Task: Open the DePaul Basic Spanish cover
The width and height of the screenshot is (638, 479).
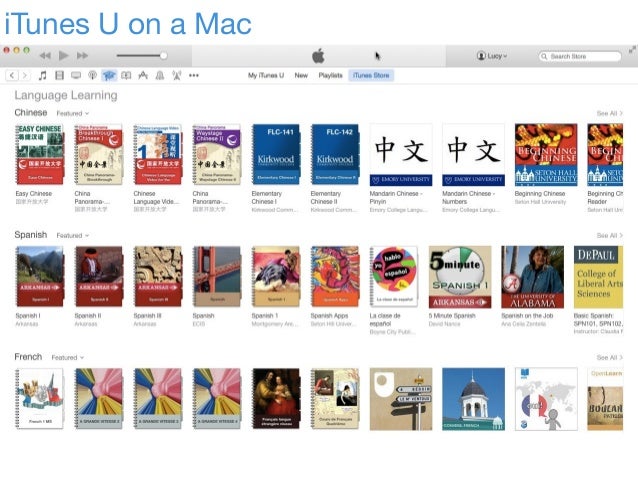Action: click(x=598, y=277)
